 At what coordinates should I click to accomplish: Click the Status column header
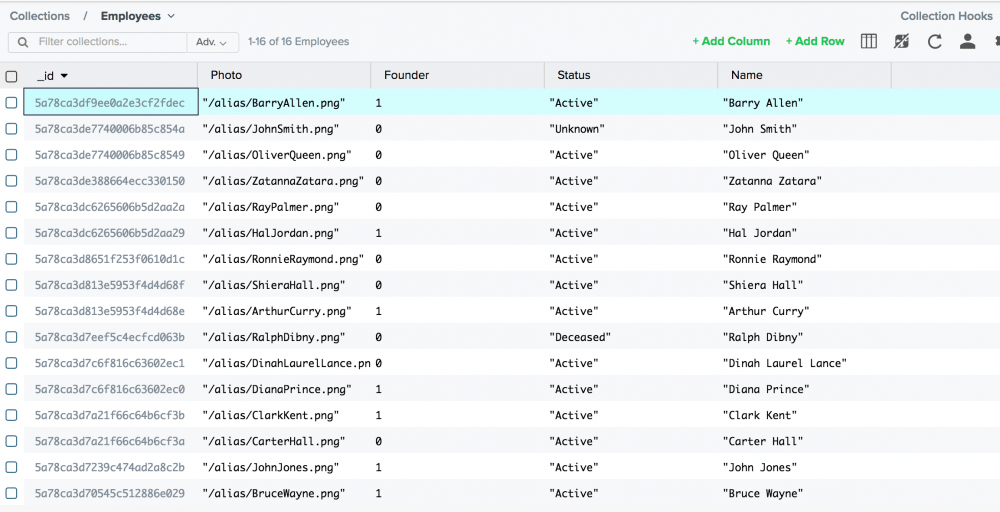pyautogui.click(x=574, y=75)
